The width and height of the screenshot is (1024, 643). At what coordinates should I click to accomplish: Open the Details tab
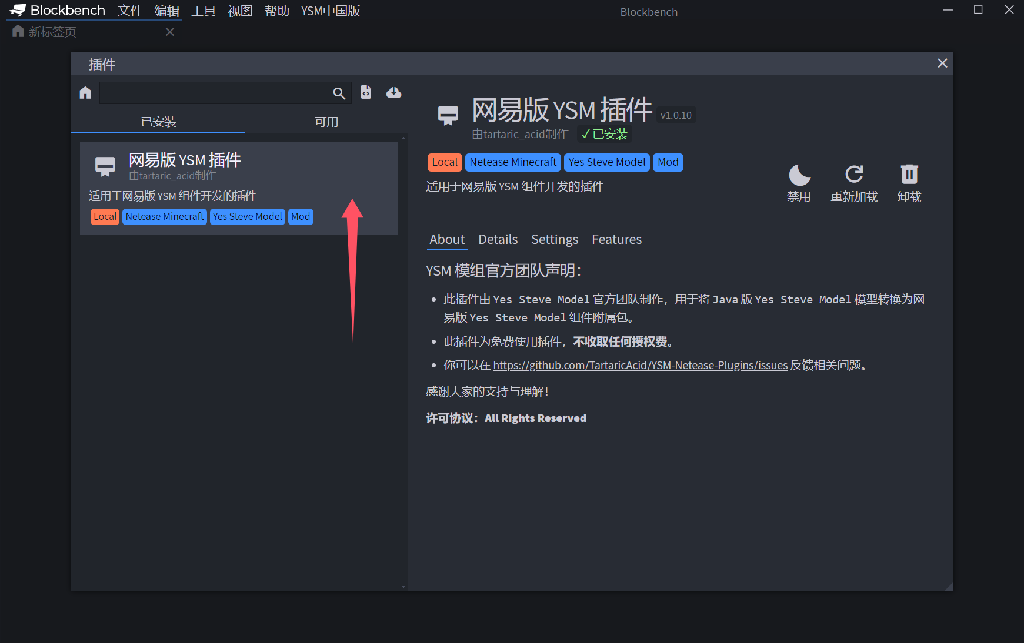[498, 239]
